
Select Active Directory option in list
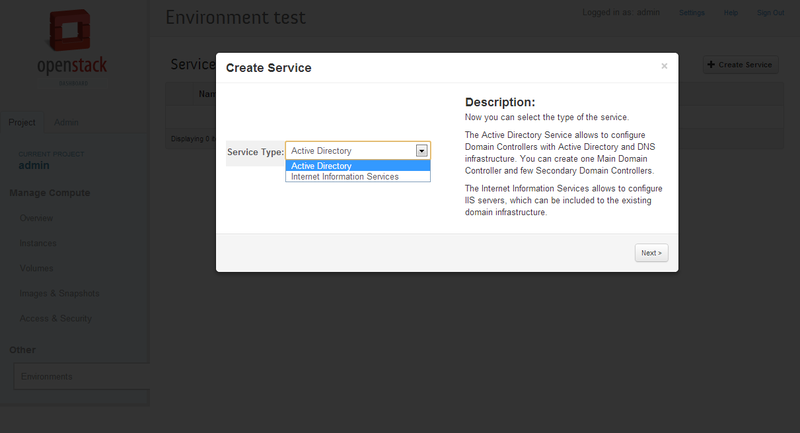(x=358, y=166)
